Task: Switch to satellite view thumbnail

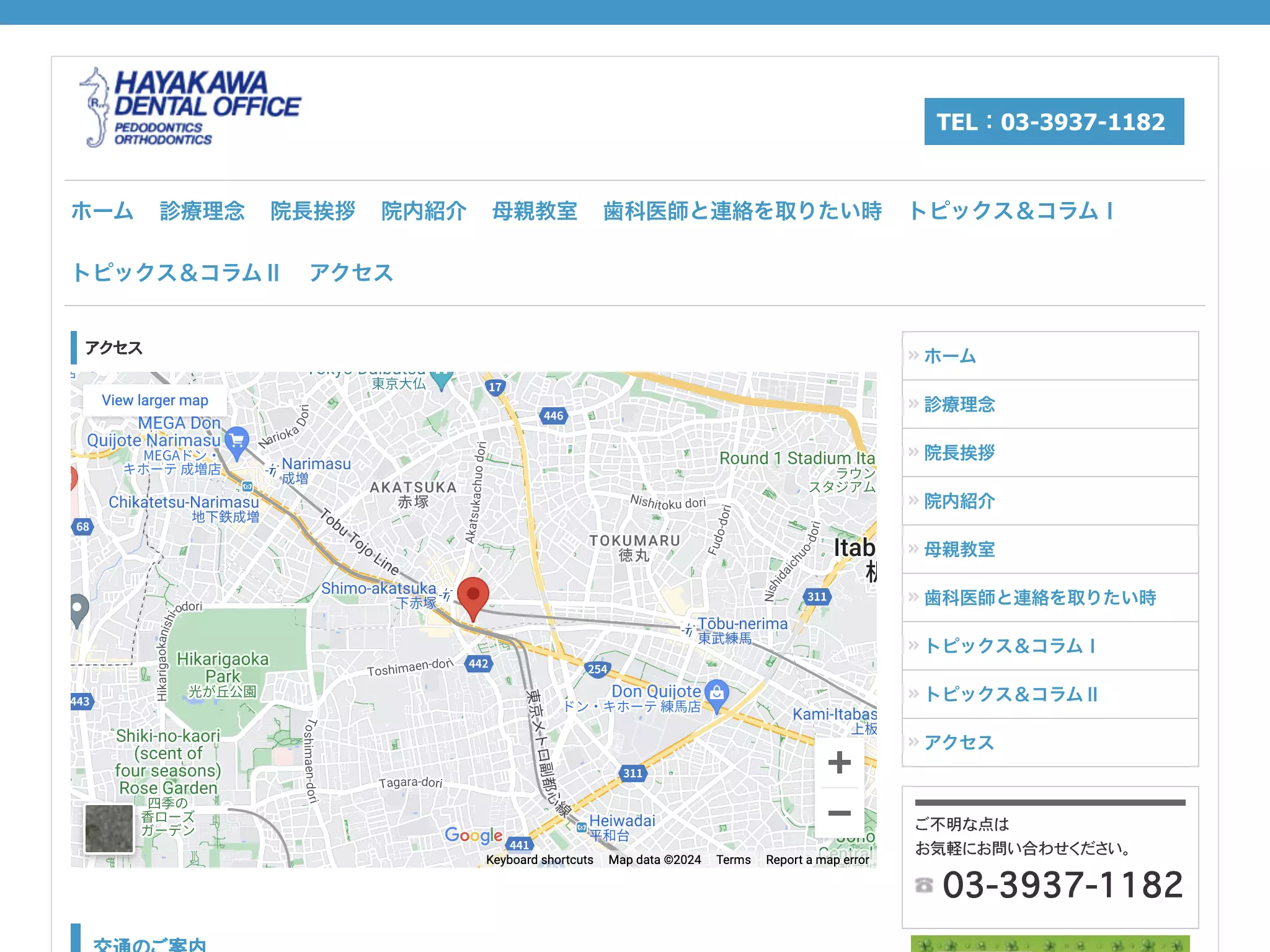Action: pos(109,829)
